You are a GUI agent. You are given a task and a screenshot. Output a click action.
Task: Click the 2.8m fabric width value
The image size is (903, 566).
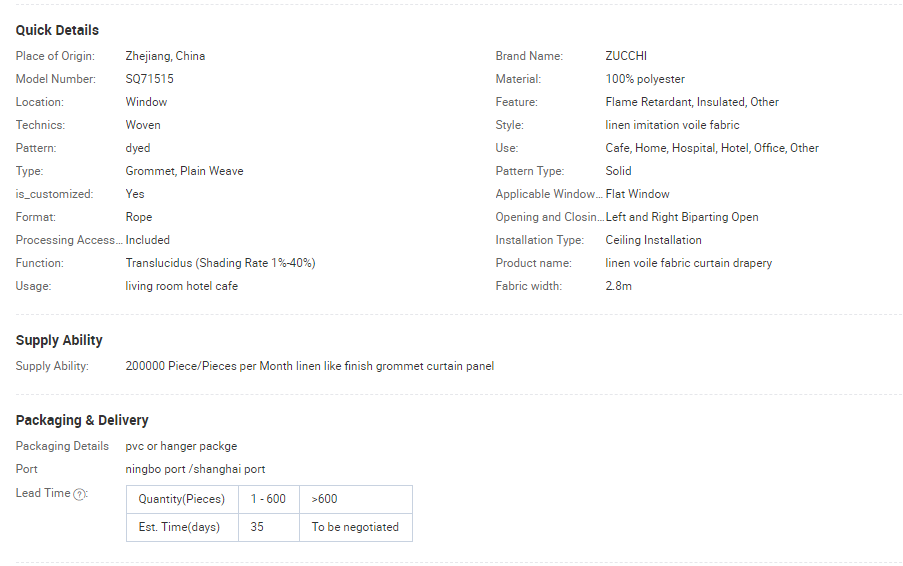619,286
